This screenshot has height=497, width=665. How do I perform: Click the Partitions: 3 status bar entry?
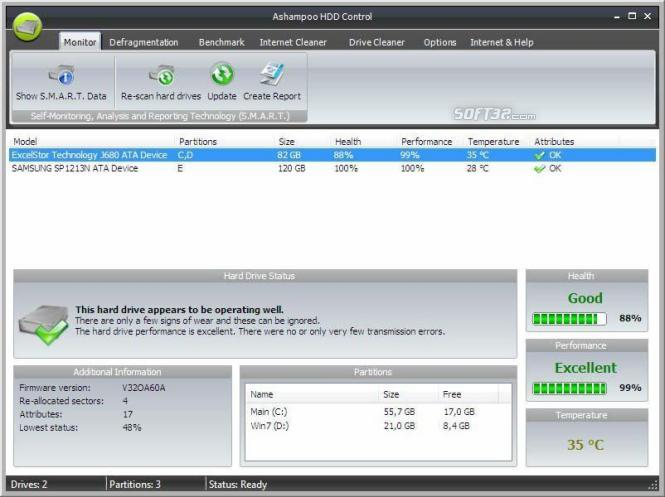pos(135,484)
